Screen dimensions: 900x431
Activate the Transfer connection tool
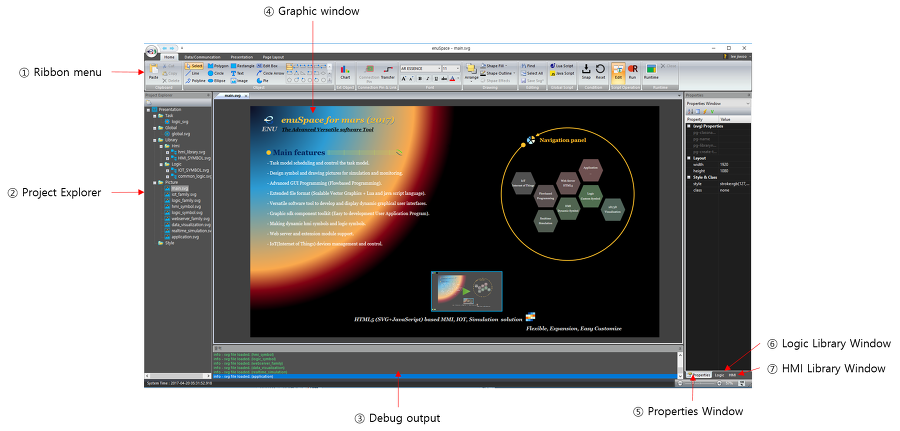(389, 72)
